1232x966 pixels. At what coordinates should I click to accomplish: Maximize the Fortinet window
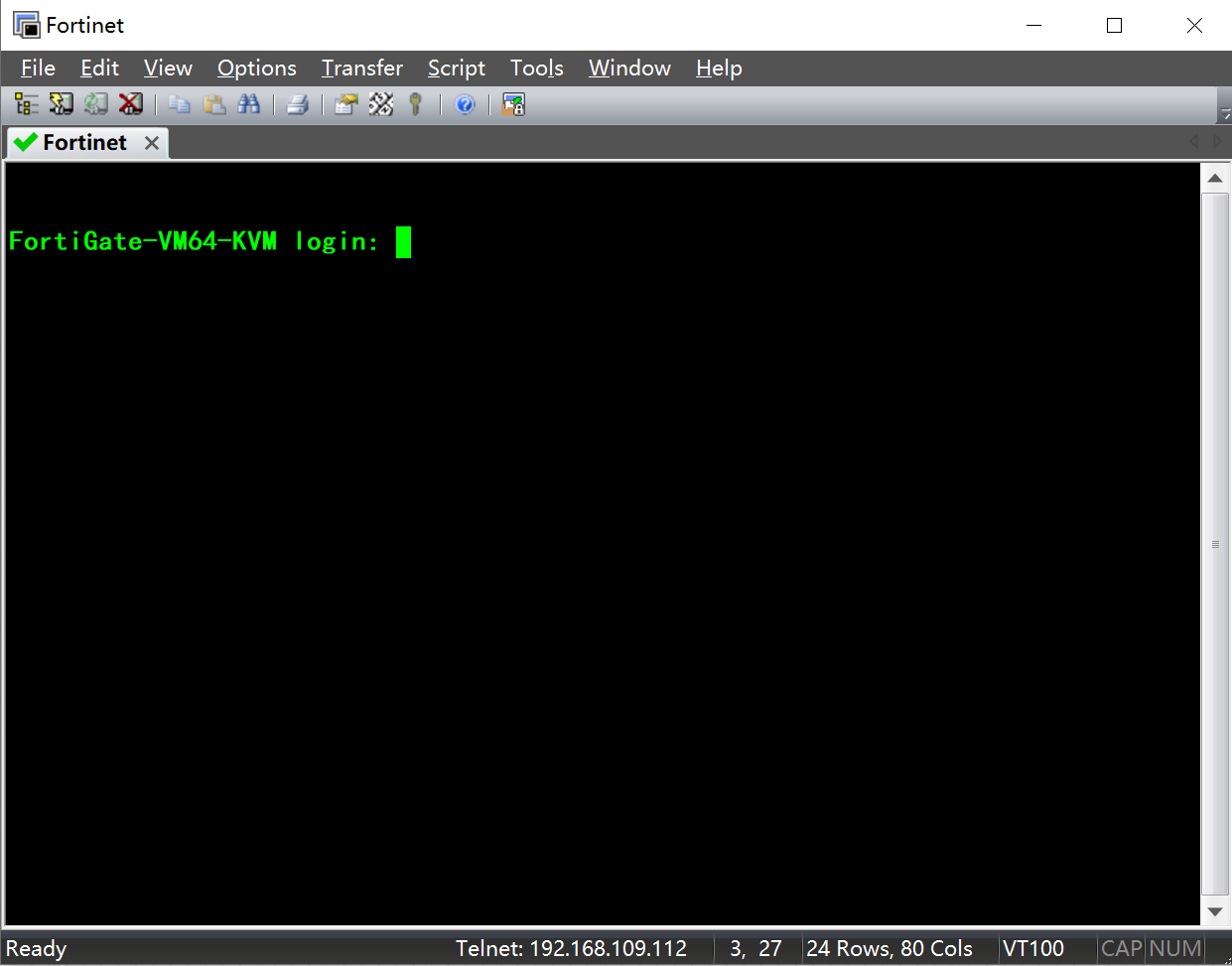click(x=1114, y=25)
